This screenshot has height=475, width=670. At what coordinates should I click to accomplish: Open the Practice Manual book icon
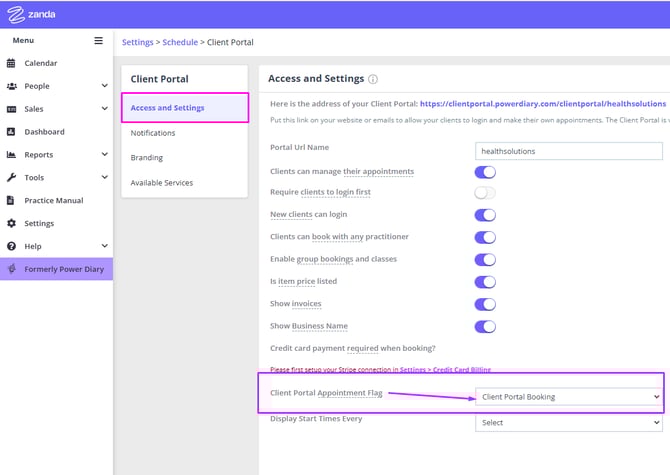(x=12, y=200)
